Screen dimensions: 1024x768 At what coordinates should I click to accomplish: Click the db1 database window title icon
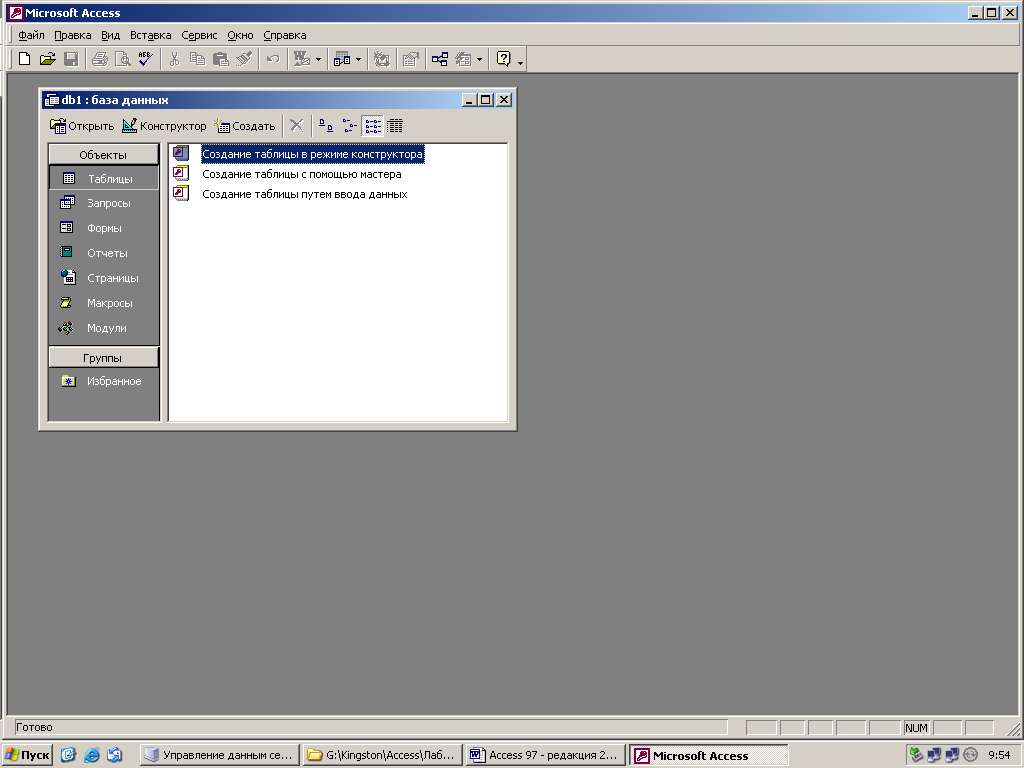(x=52, y=100)
